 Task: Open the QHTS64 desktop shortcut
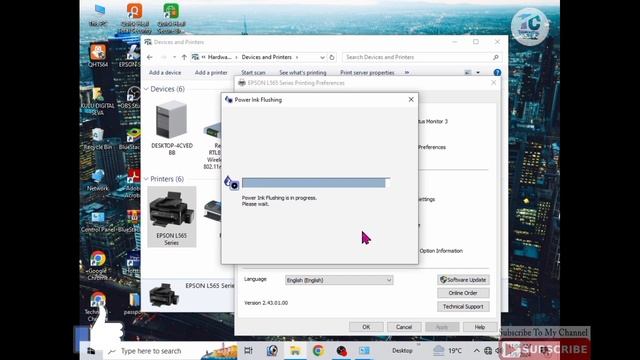click(98, 55)
